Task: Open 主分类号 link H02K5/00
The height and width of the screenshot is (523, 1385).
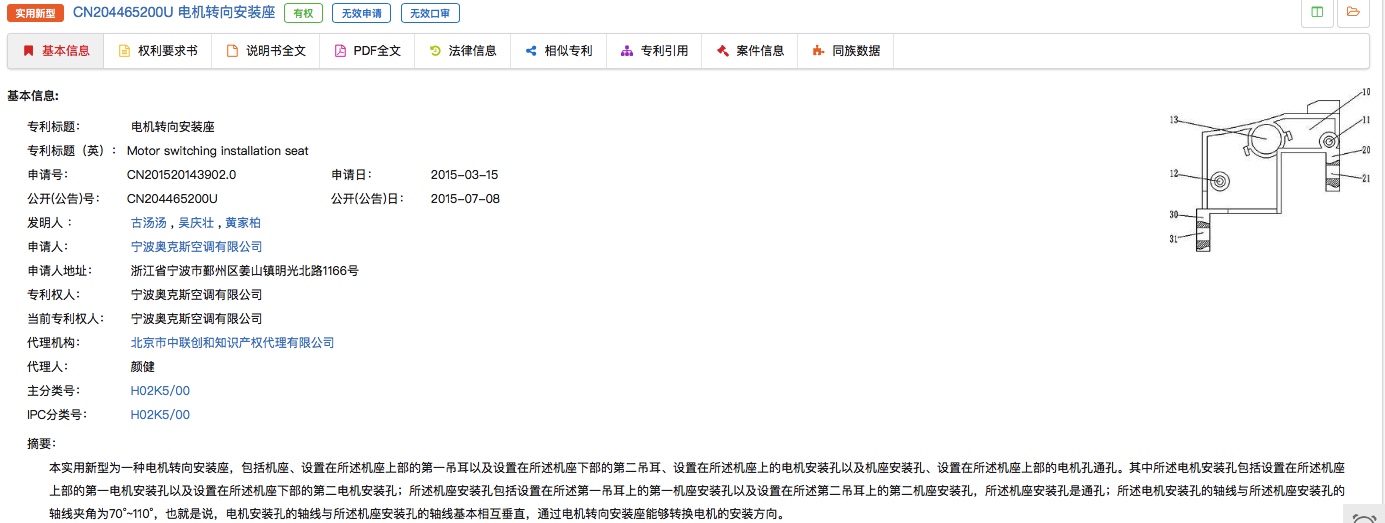Action: point(160,391)
